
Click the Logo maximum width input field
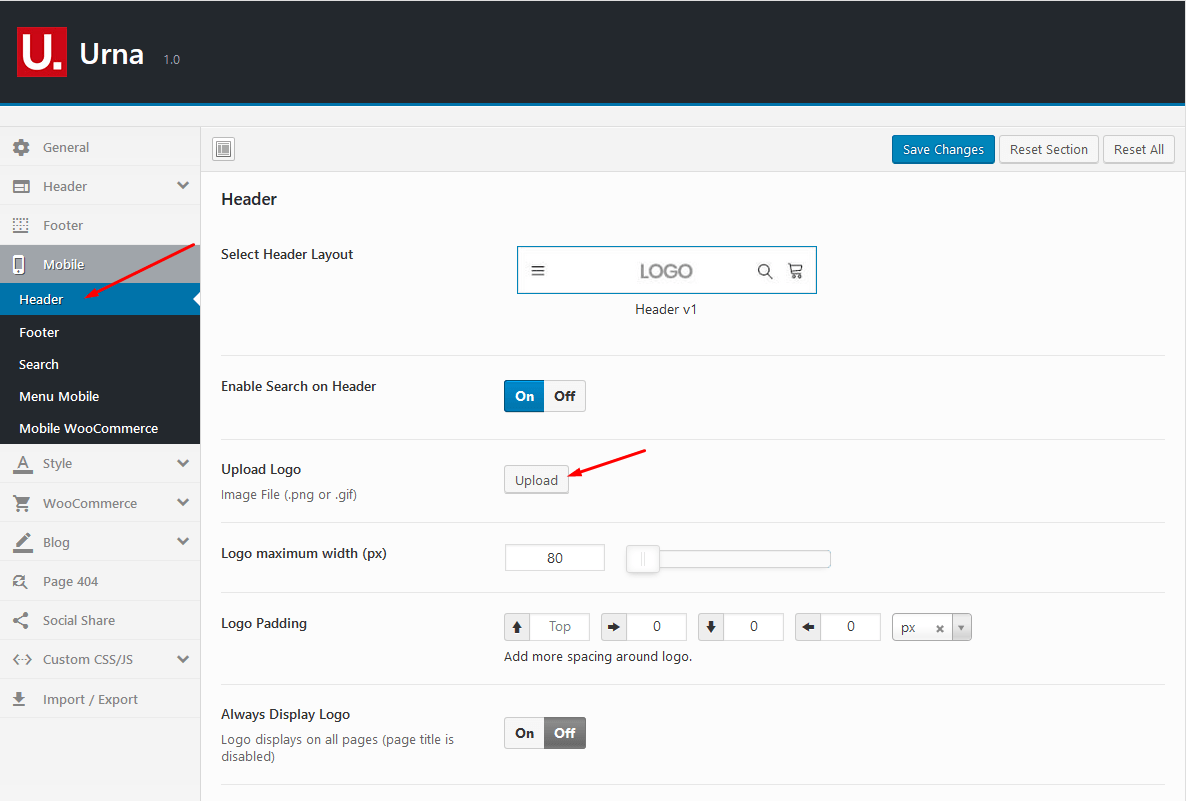pyautogui.click(x=554, y=558)
